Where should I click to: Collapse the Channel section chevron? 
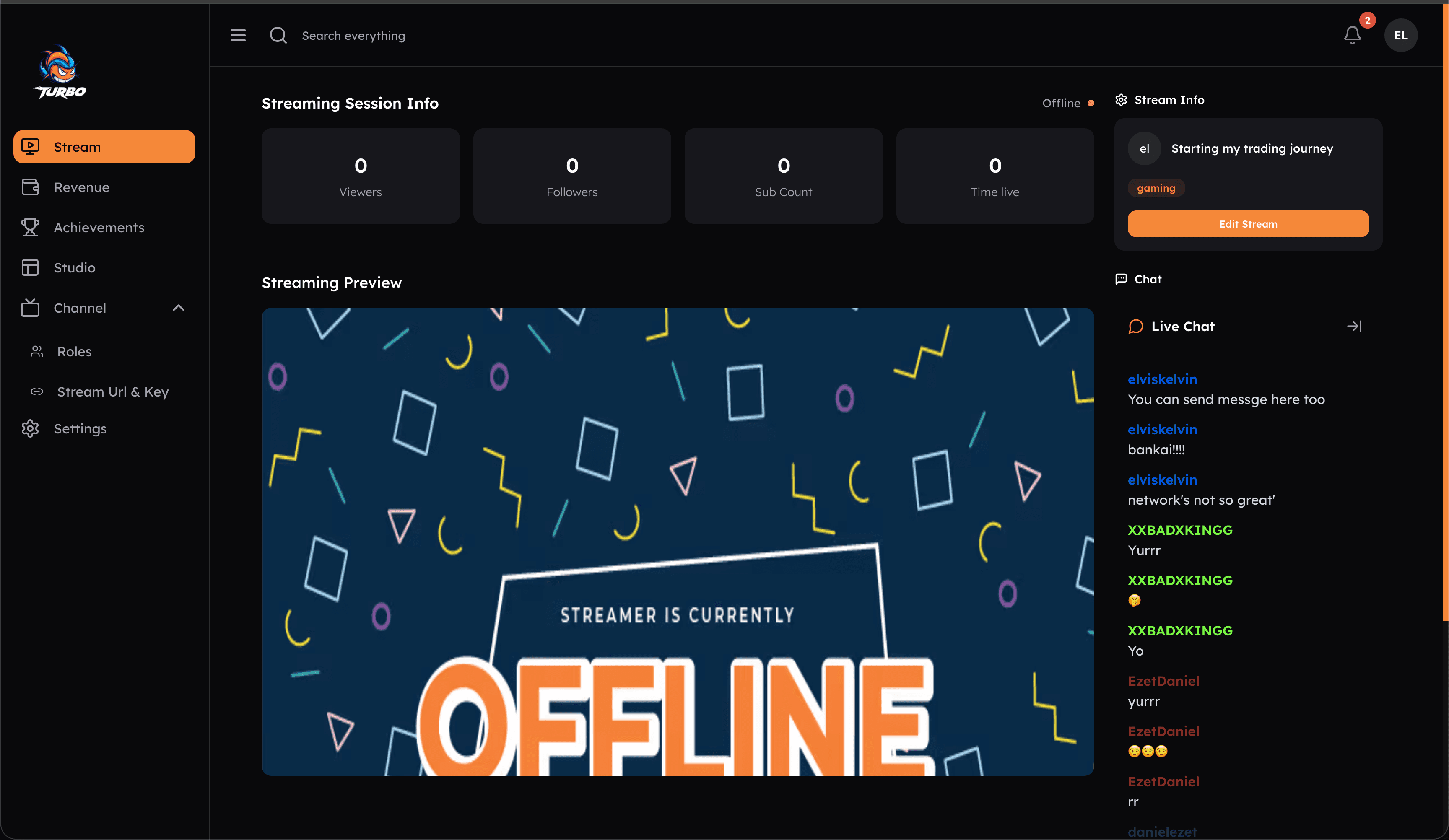[178, 308]
